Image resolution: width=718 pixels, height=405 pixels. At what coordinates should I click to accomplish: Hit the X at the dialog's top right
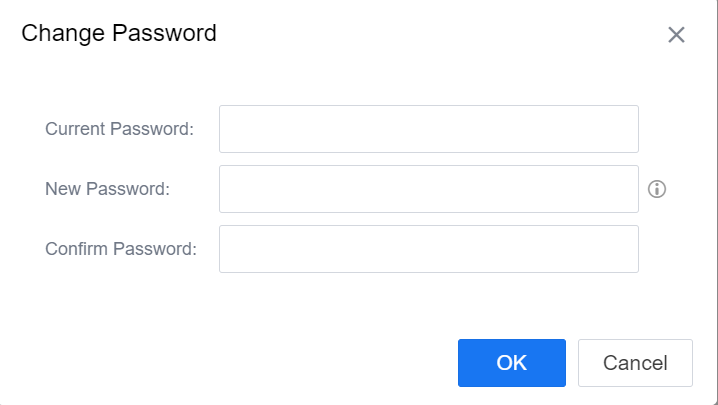(676, 35)
